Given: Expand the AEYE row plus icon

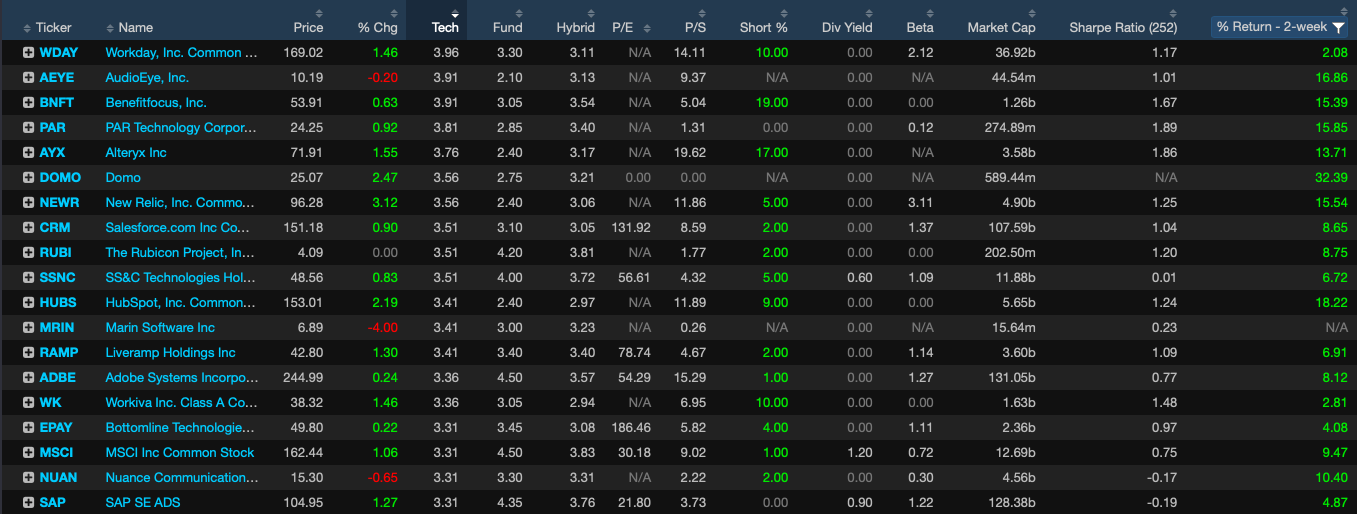Looking at the screenshot, I should [x=28, y=77].
